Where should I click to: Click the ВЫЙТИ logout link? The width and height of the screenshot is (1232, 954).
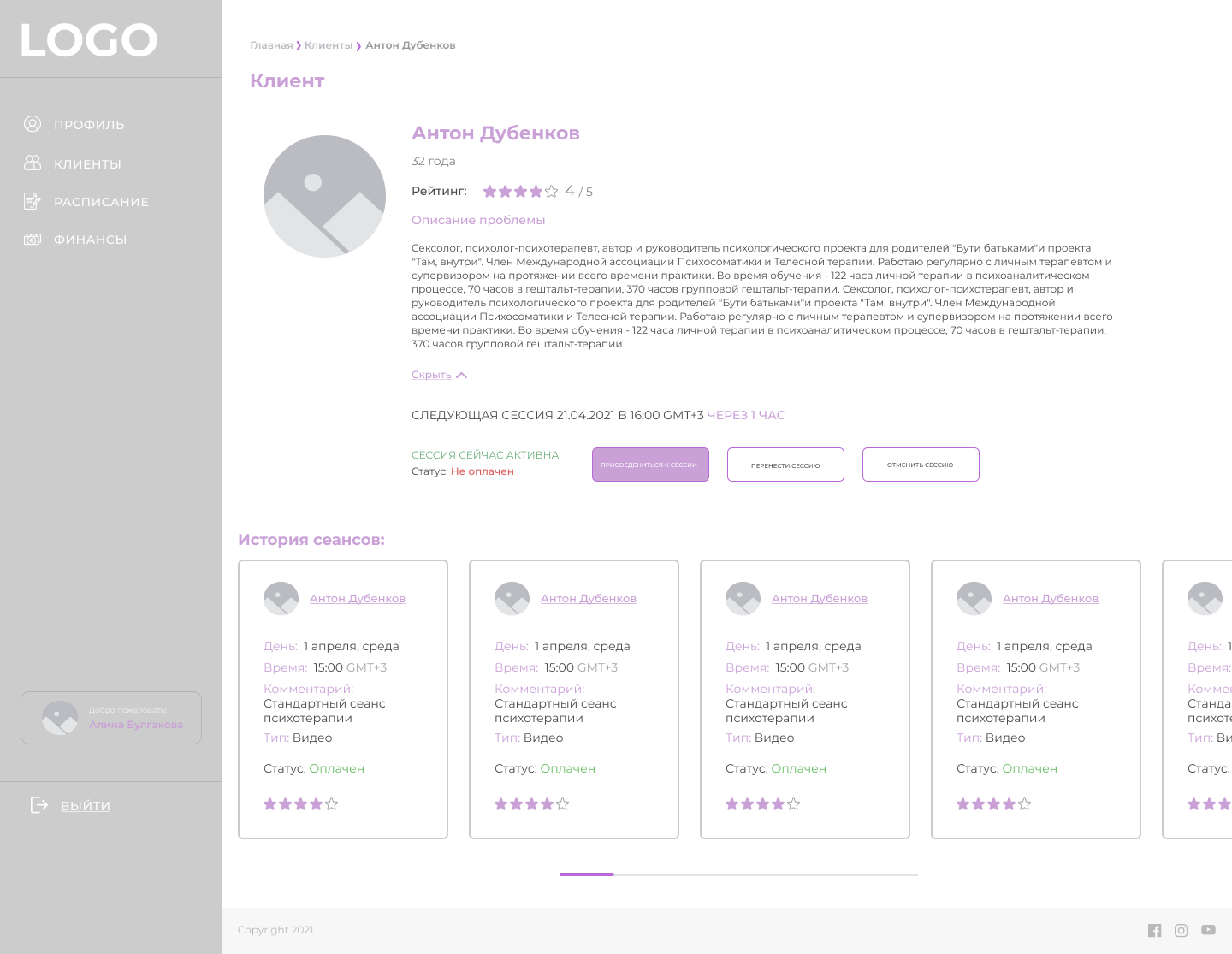point(86,805)
